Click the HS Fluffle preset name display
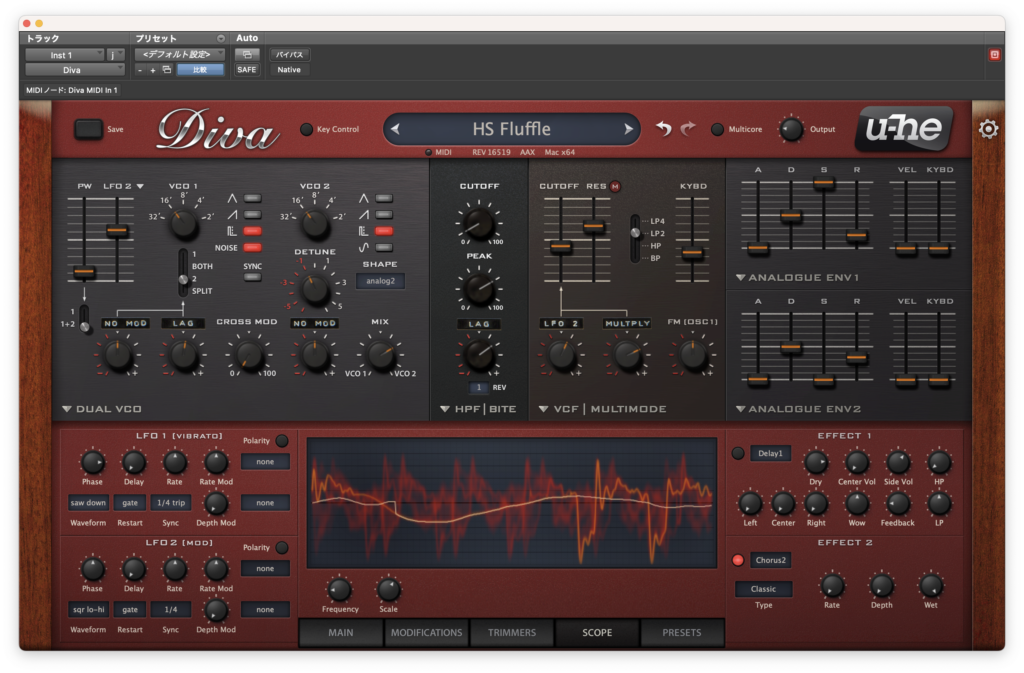Image resolution: width=1024 pixels, height=673 pixels. [x=511, y=129]
